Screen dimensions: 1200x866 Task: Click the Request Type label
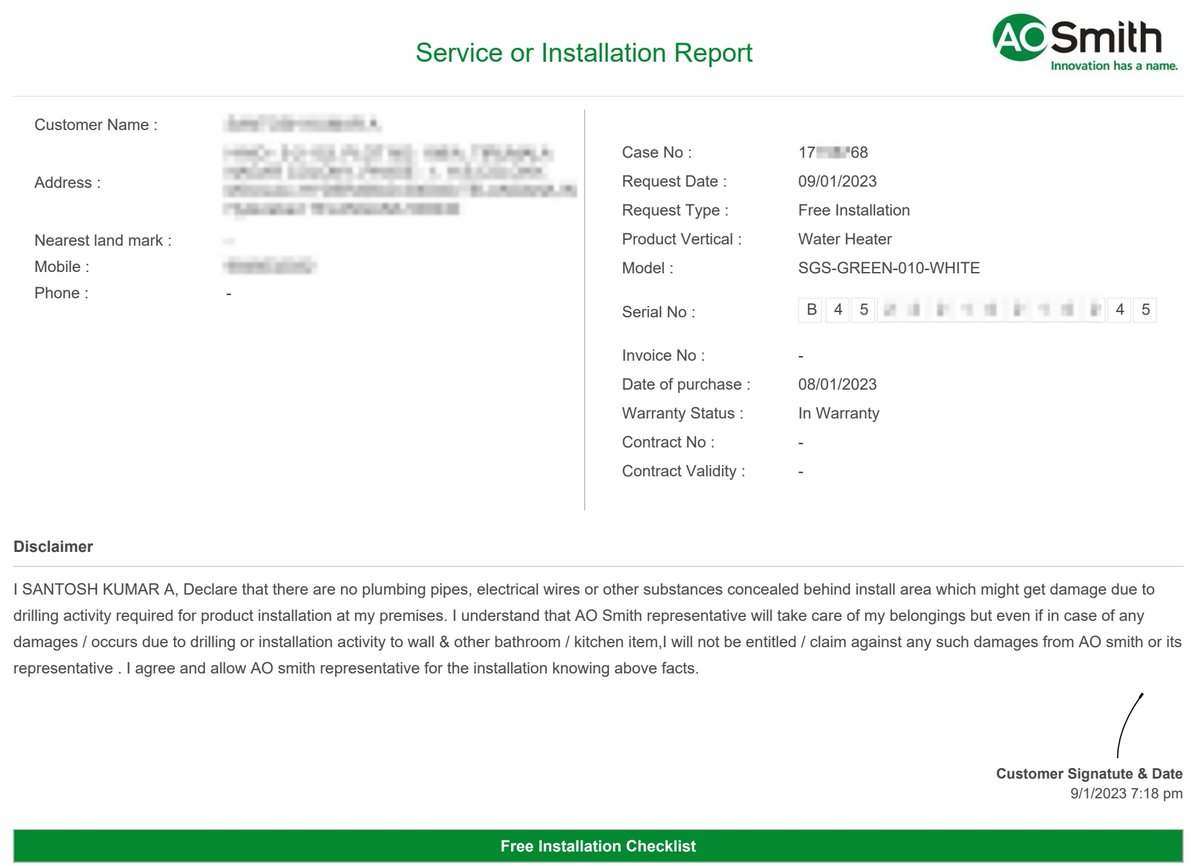675,211
